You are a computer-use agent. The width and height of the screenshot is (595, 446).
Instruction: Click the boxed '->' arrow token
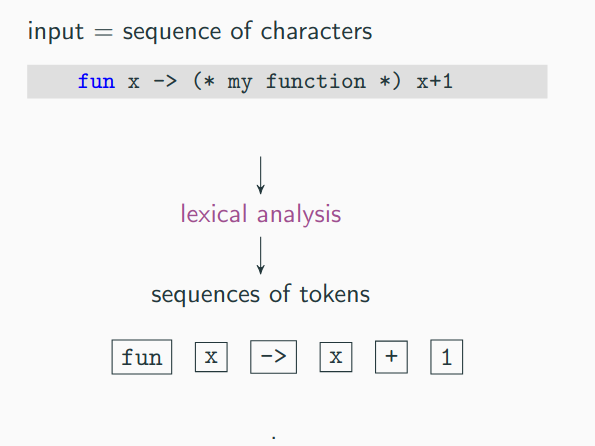tap(273, 357)
